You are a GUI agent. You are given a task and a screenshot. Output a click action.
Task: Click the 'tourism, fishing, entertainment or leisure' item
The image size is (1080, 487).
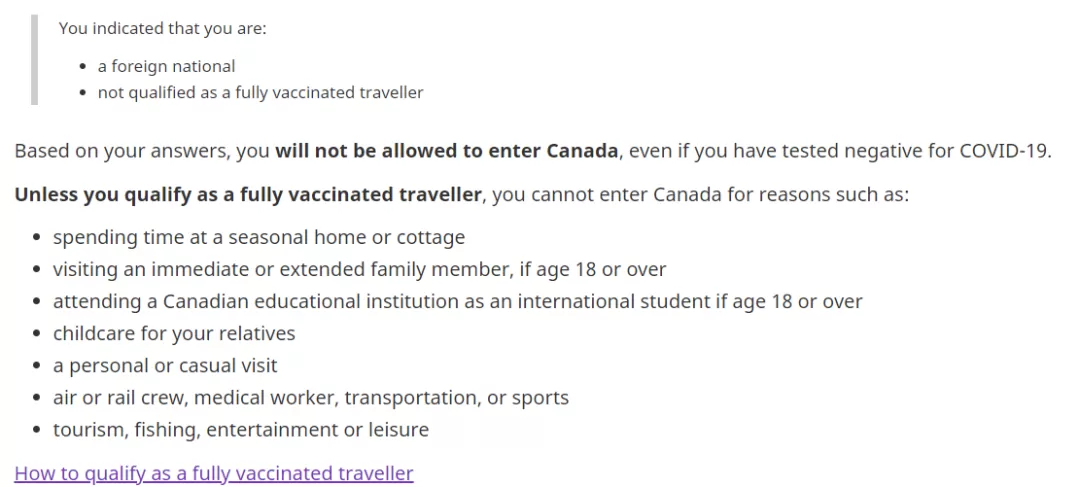241,430
